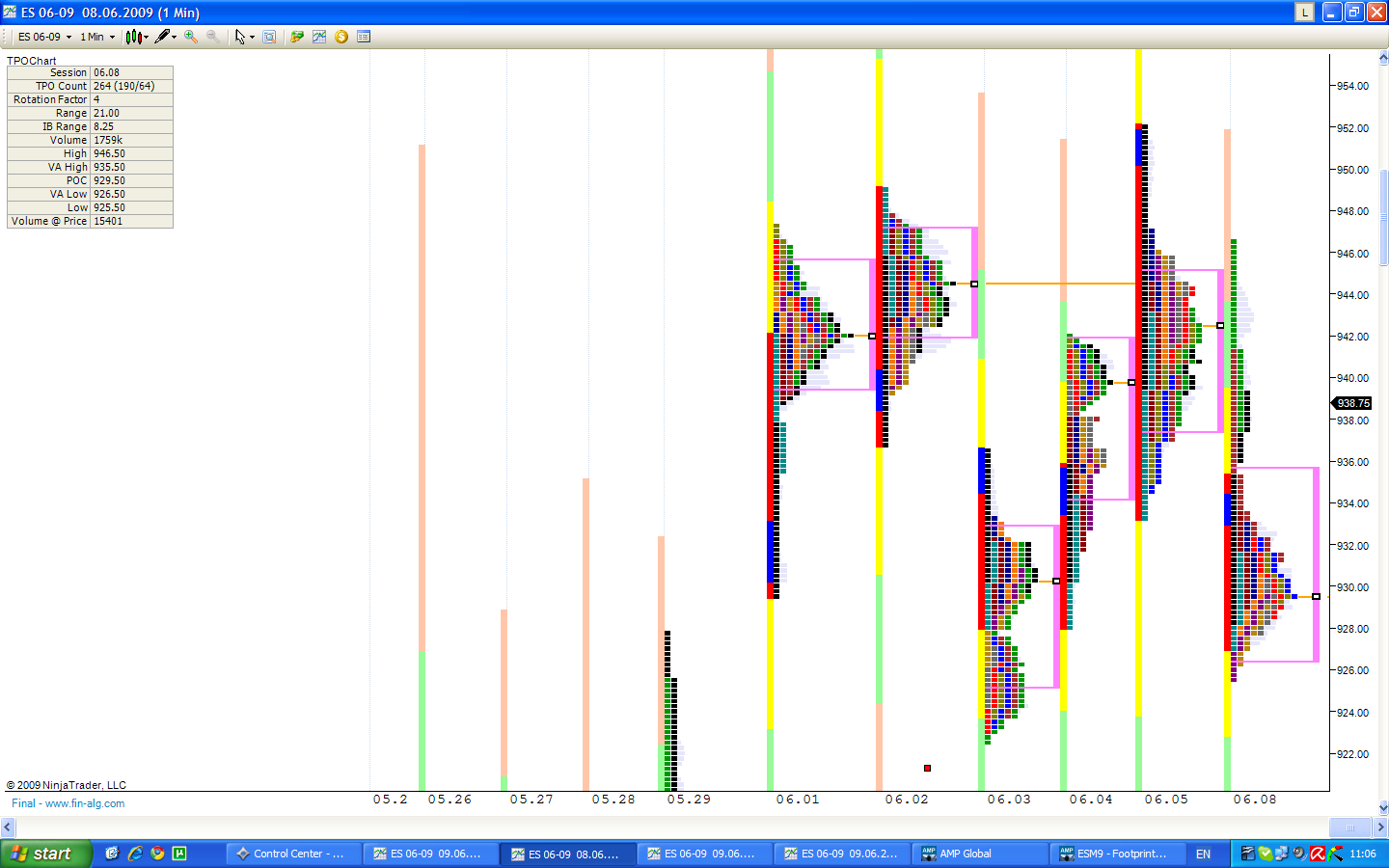The image size is (1389, 868).
Task: Switch to Control Center taskbar window
Action: 294,854
